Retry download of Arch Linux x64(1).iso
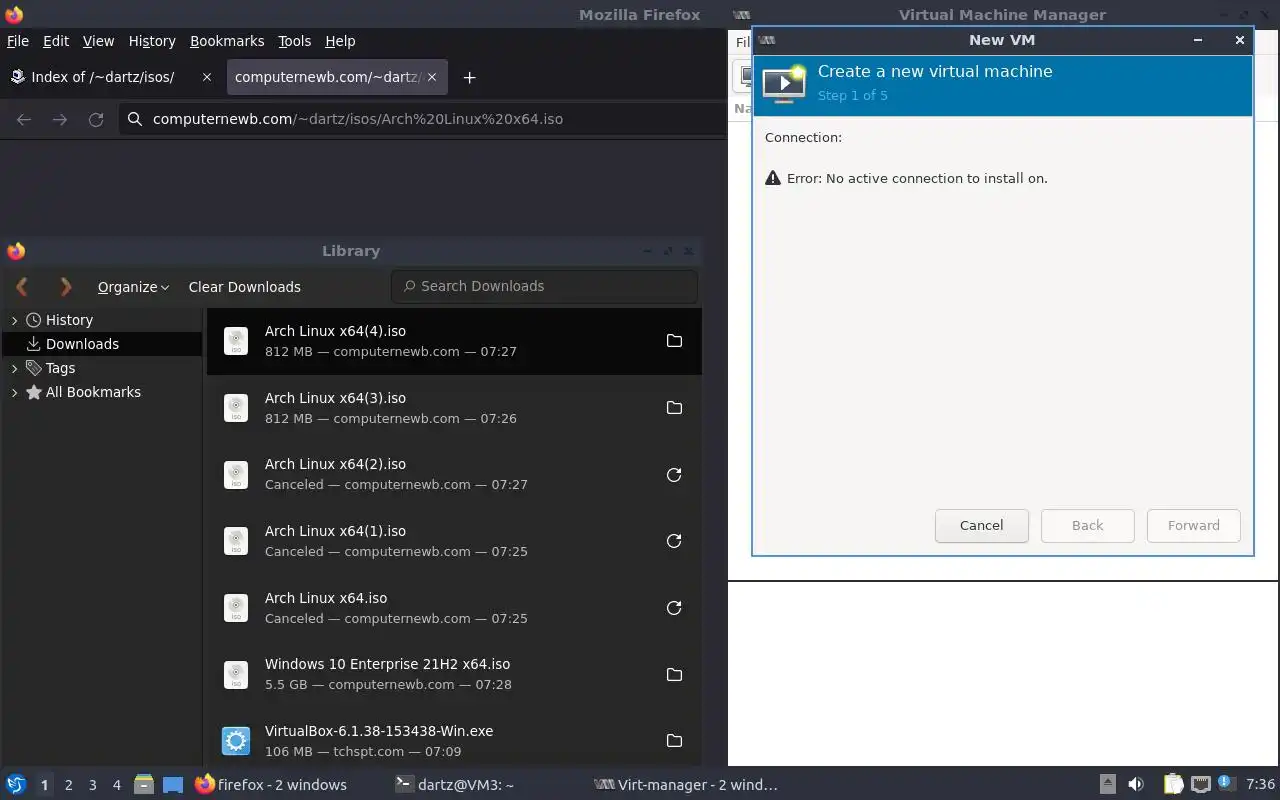The height and width of the screenshot is (800, 1280). pos(674,541)
